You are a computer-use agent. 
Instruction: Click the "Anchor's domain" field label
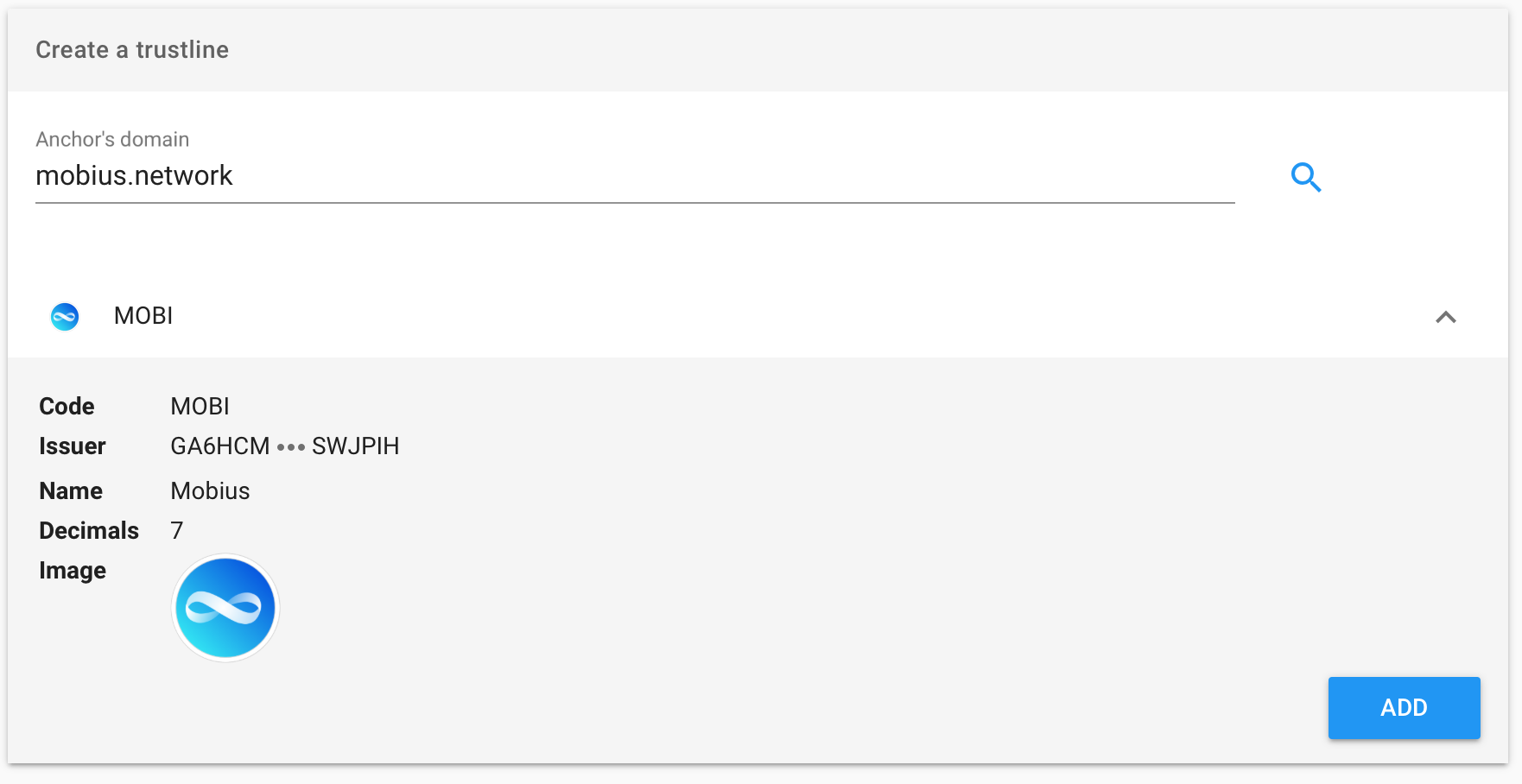(x=112, y=140)
